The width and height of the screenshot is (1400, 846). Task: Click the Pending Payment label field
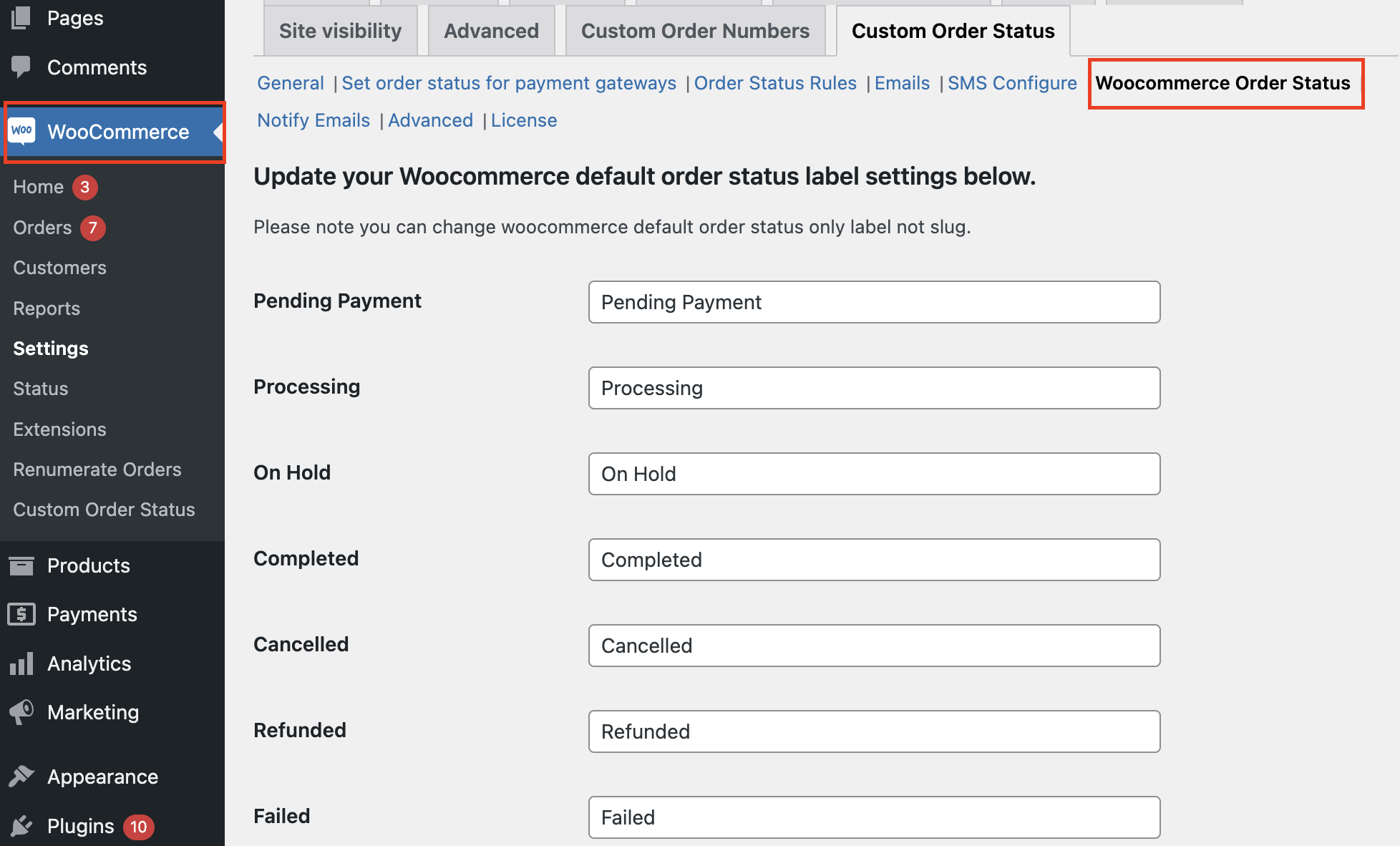tap(875, 302)
